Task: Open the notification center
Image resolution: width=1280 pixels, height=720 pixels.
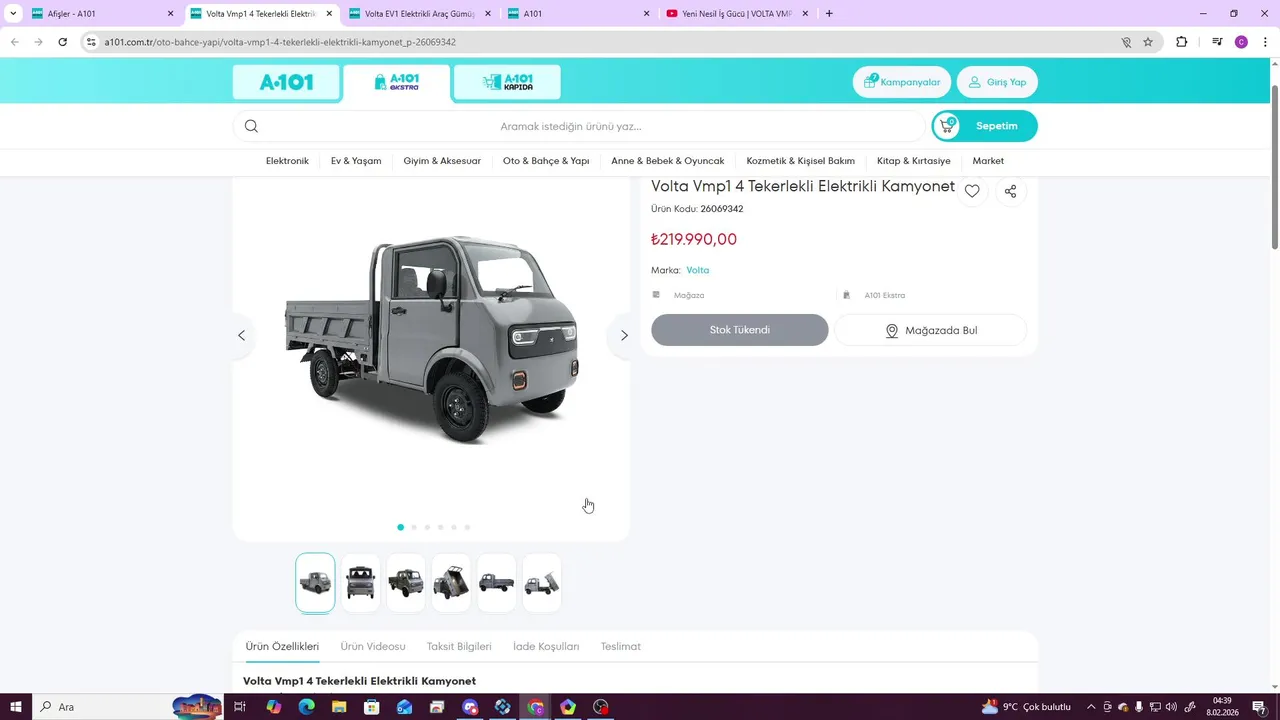Action: [x=1259, y=707]
